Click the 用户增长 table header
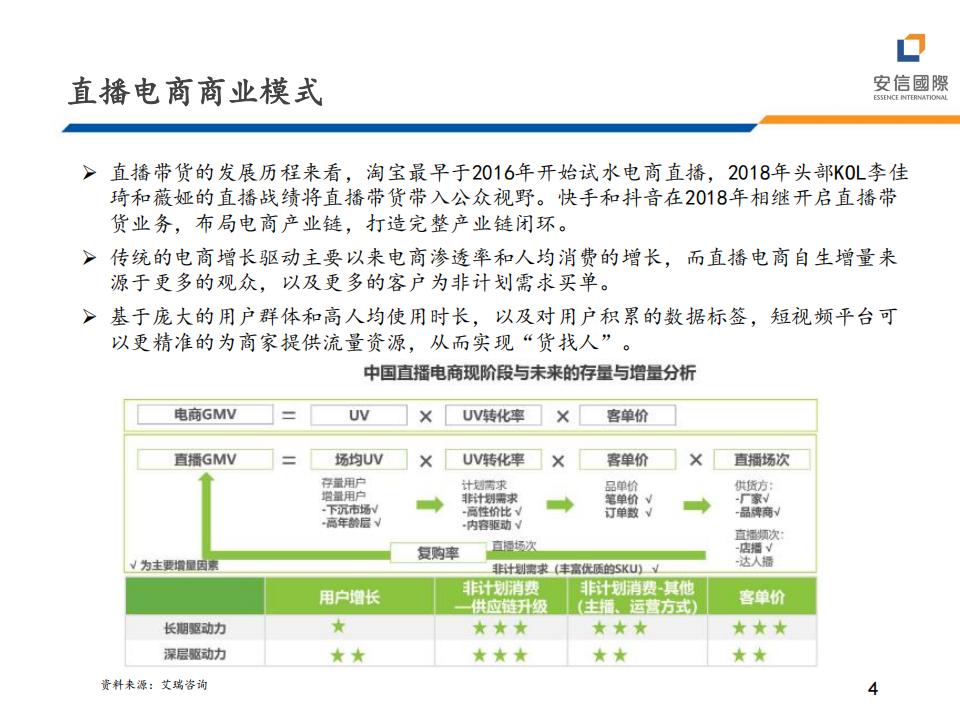This screenshot has width=960, height=720. click(x=350, y=597)
